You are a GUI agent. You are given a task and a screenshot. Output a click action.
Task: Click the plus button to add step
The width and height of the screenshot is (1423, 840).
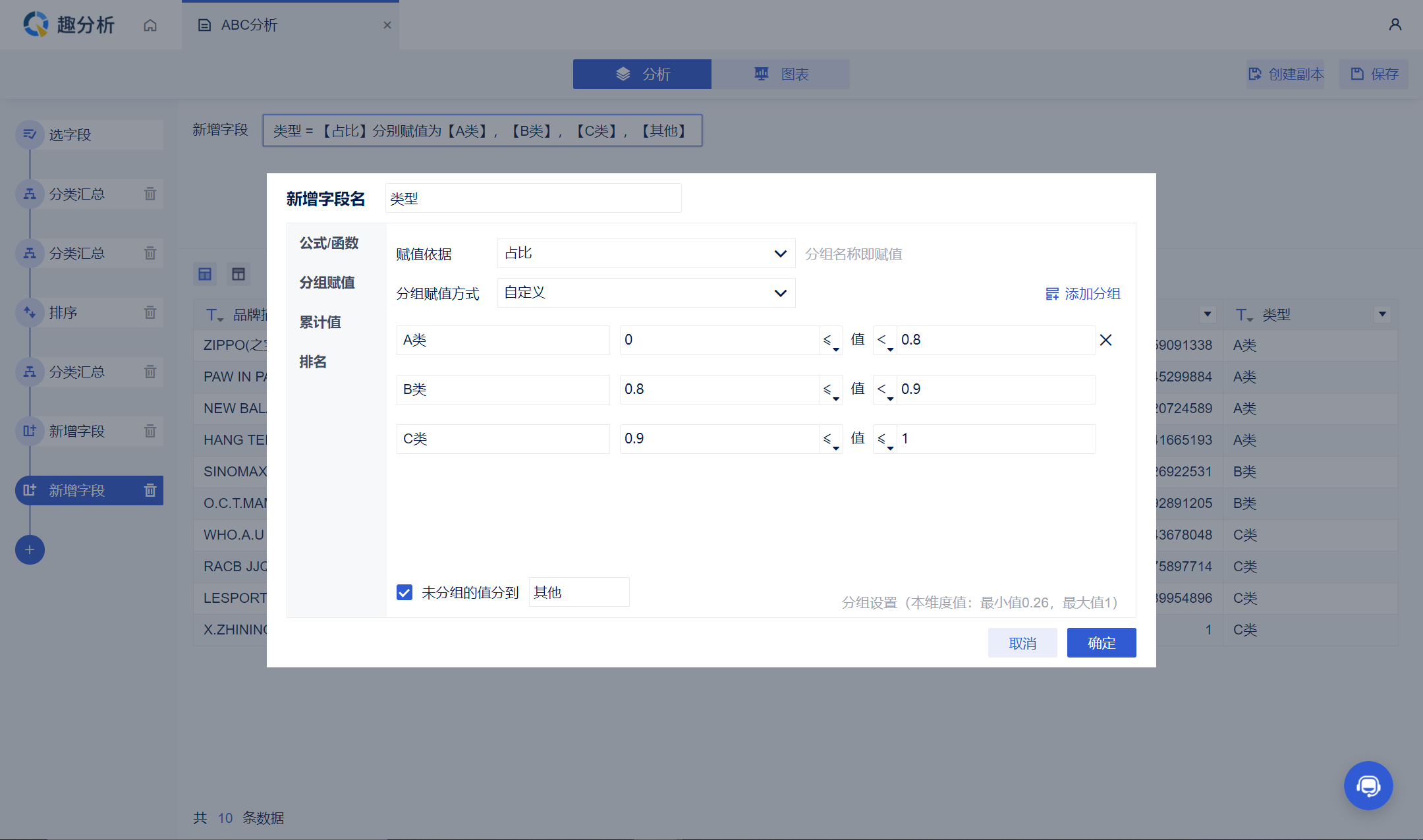[x=30, y=549]
